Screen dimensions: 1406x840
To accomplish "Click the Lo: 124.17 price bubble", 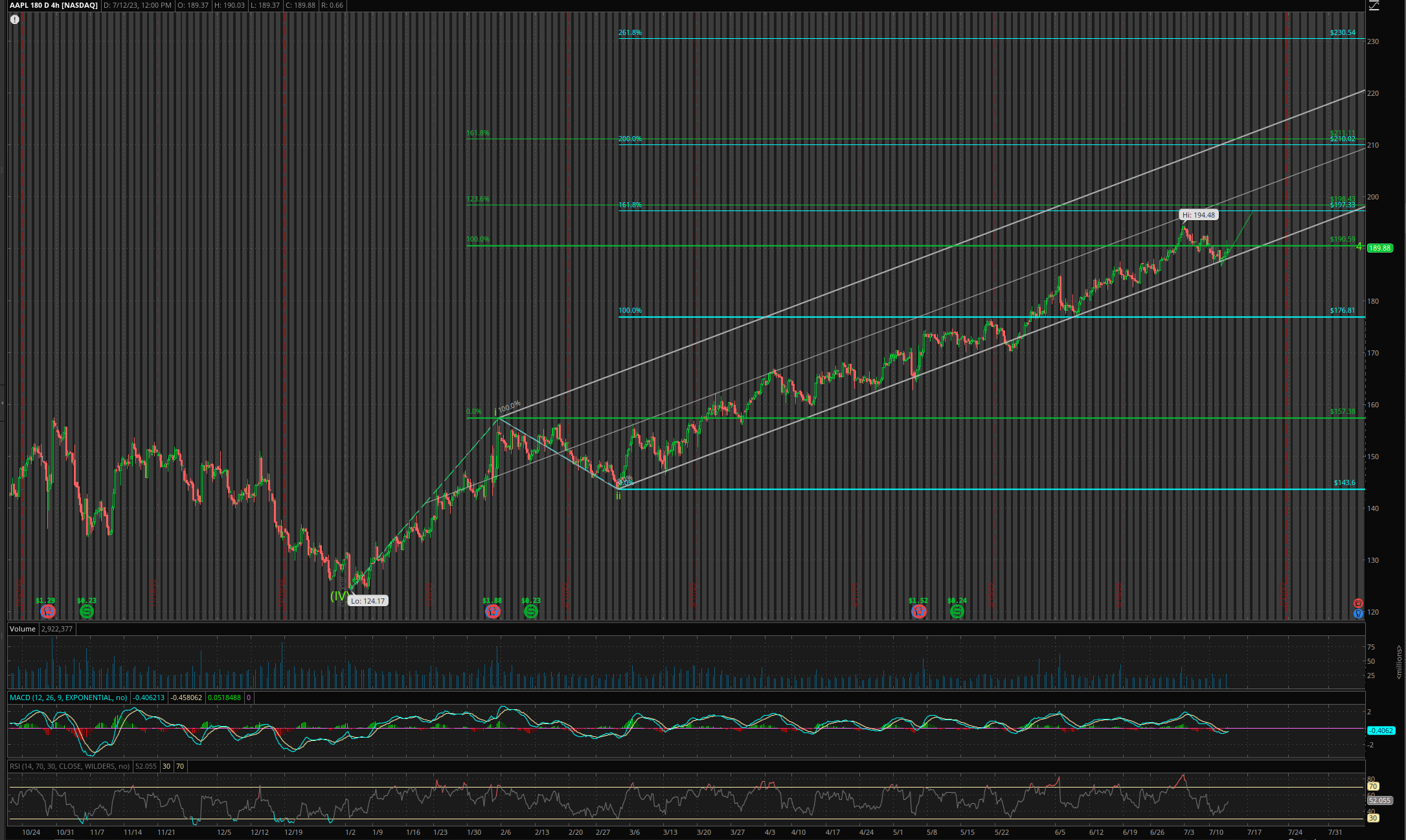I will click(368, 601).
